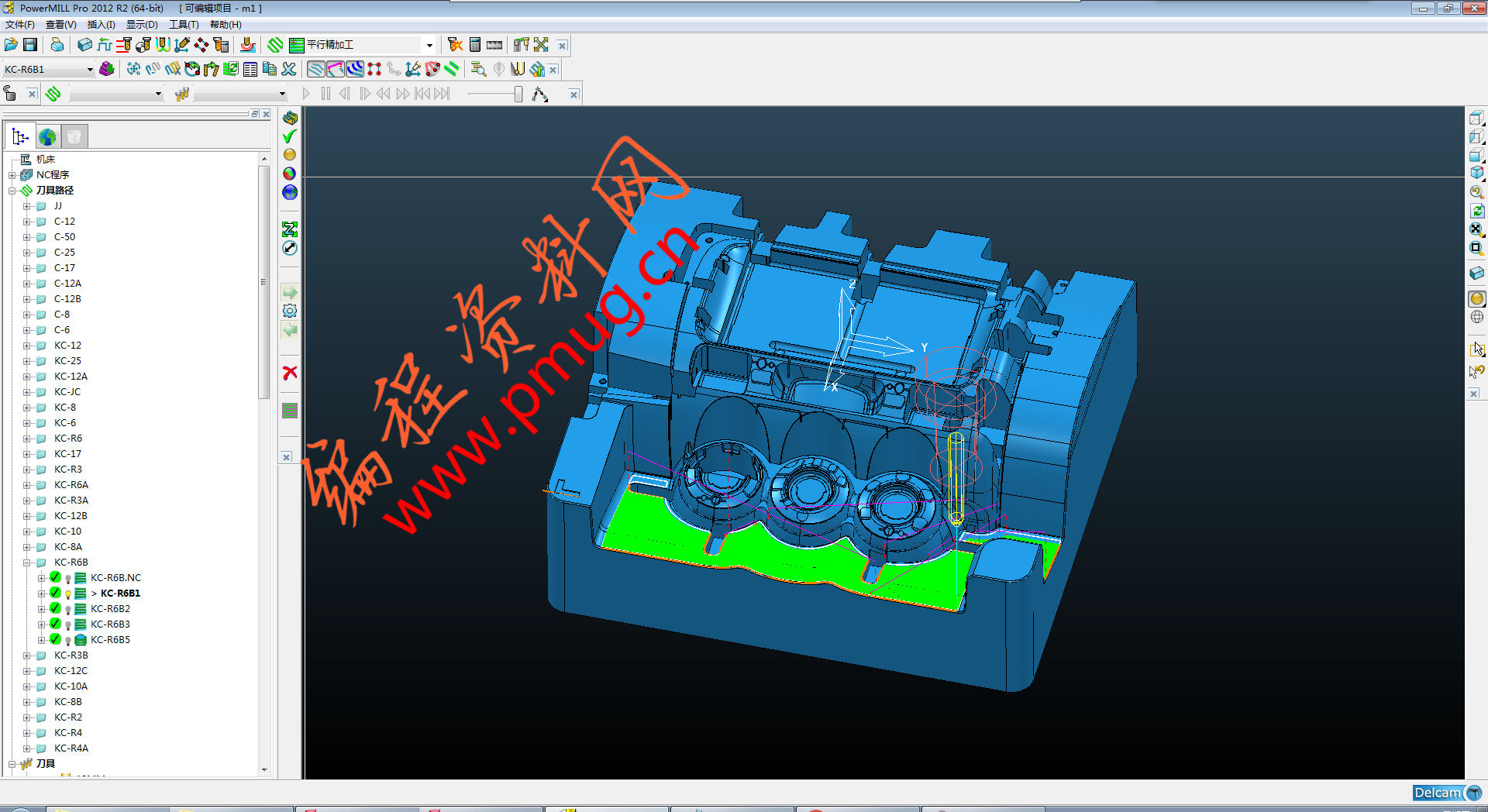
Task: Collapse the 刀具路径 tree node
Action: click(x=12, y=191)
